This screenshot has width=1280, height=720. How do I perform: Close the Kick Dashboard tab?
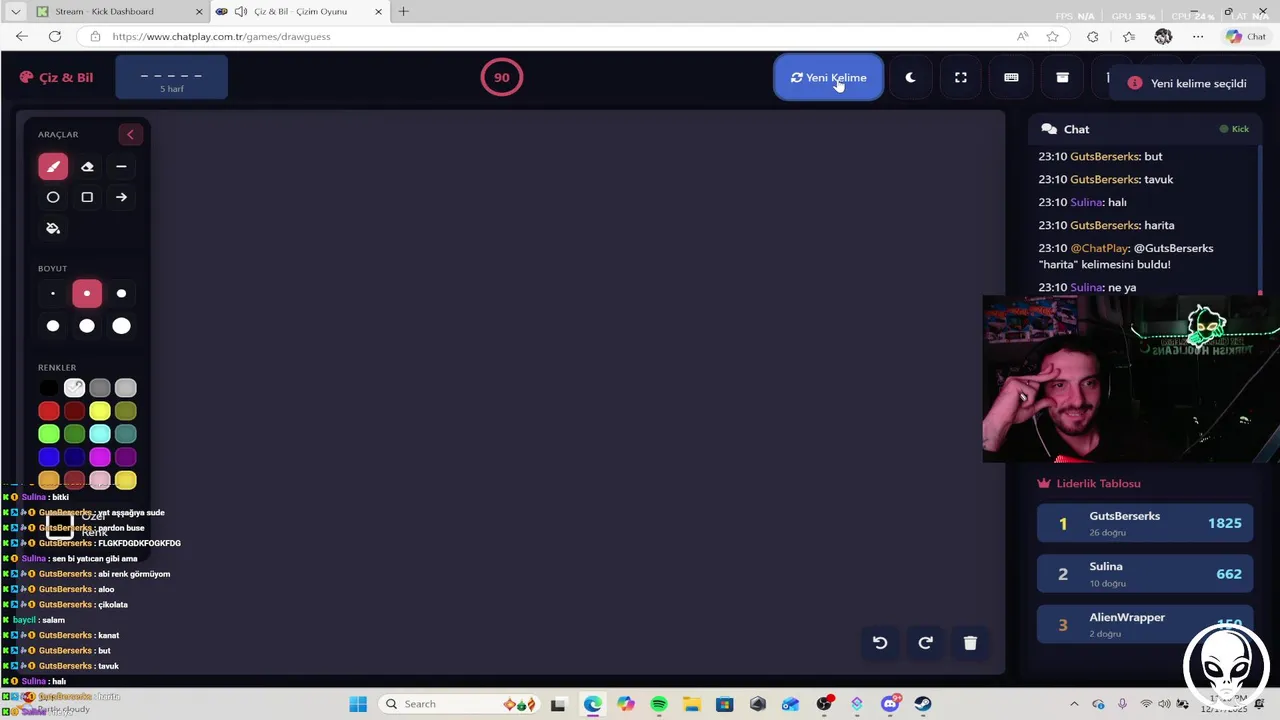click(x=198, y=11)
